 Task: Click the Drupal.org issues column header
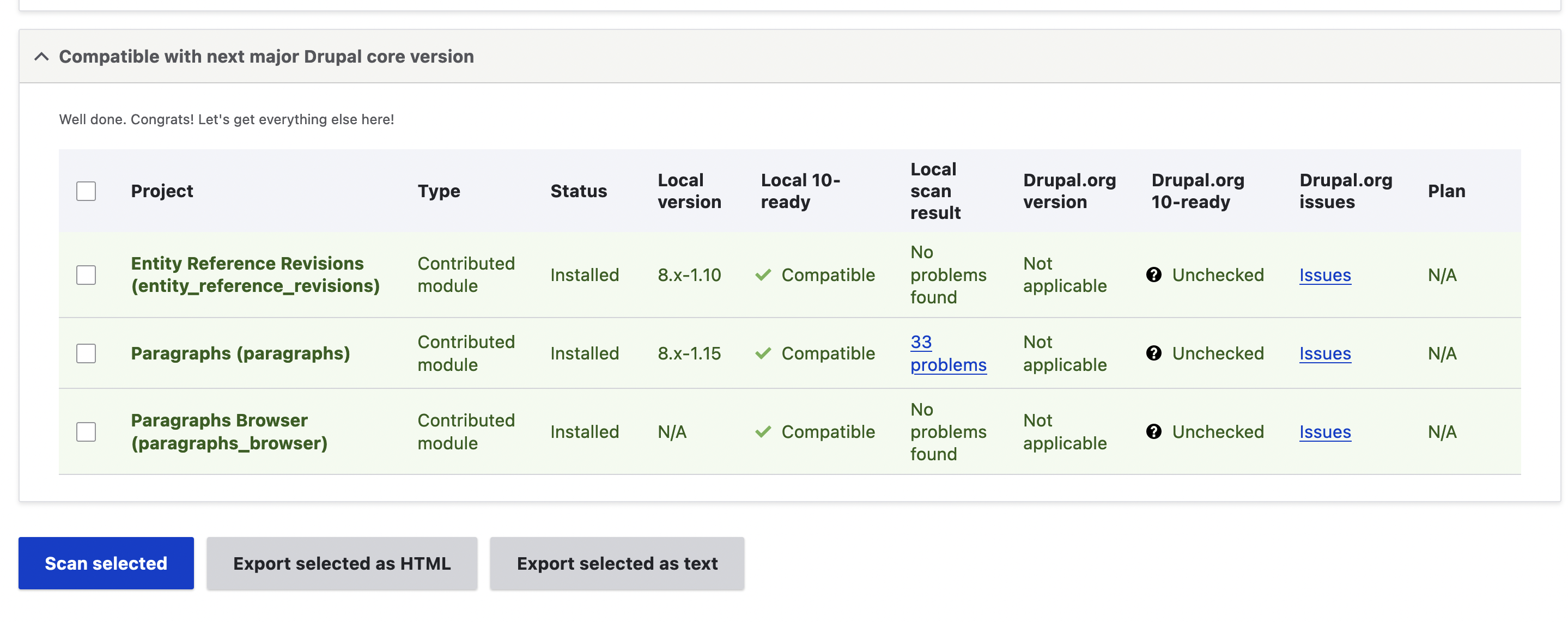click(1345, 191)
